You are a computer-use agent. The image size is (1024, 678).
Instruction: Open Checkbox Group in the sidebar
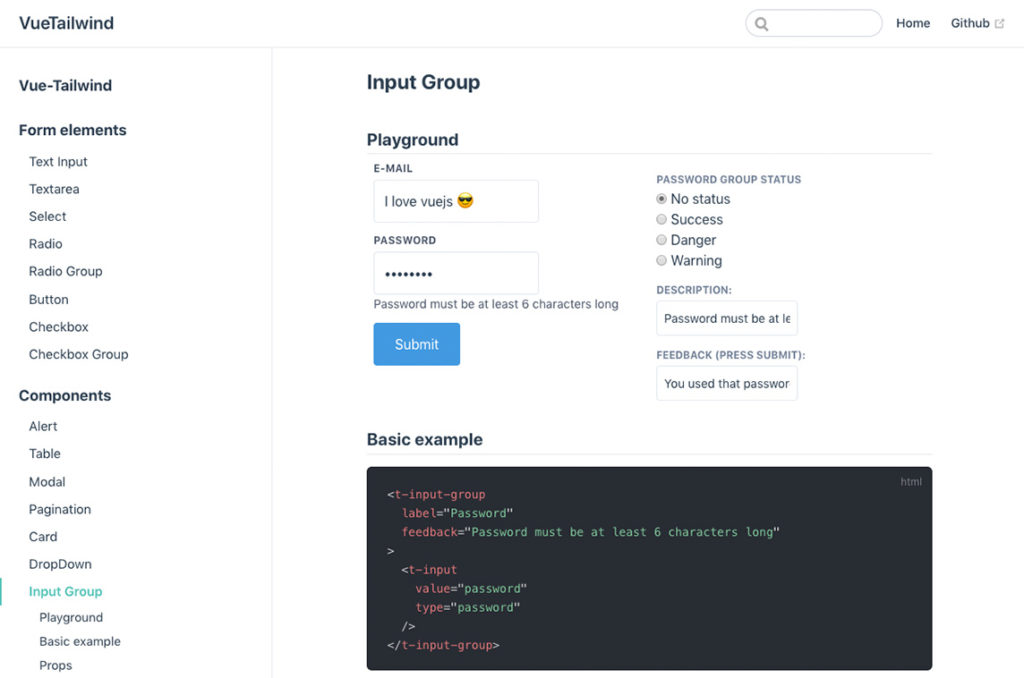pyautogui.click(x=78, y=354)
